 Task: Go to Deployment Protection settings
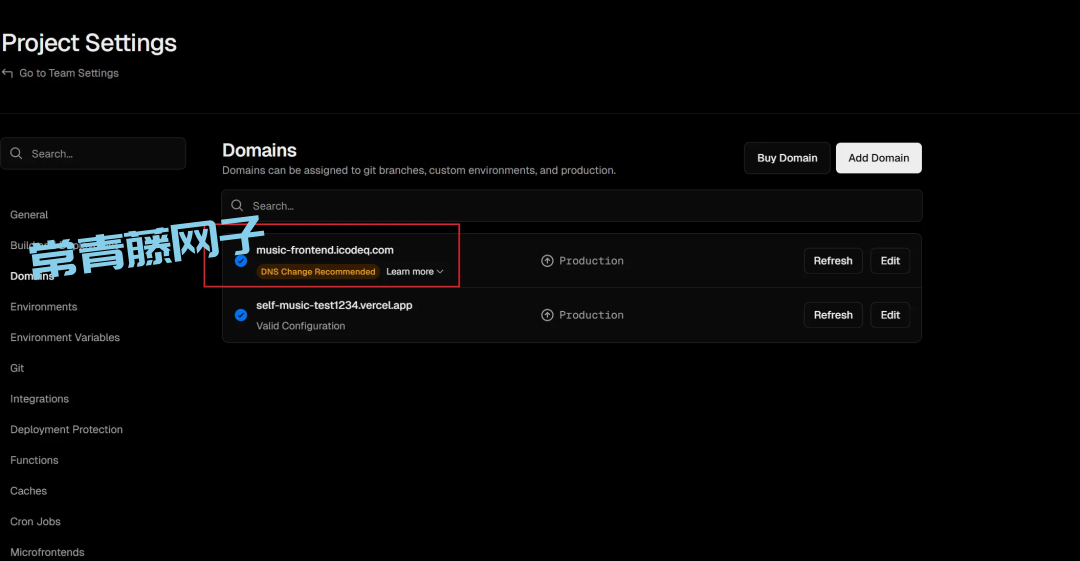(66, 430)
